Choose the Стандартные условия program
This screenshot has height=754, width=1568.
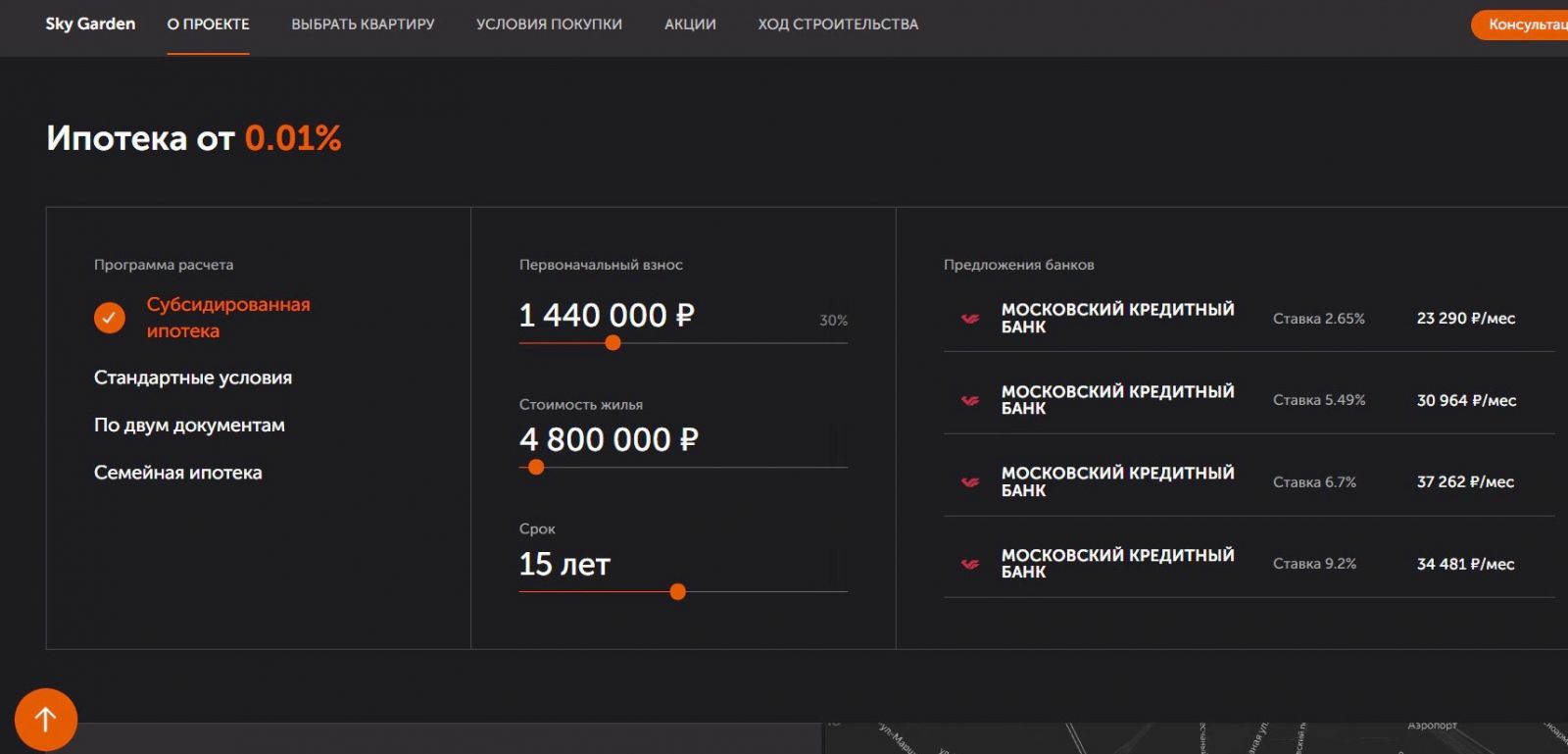tap(193, 378)
